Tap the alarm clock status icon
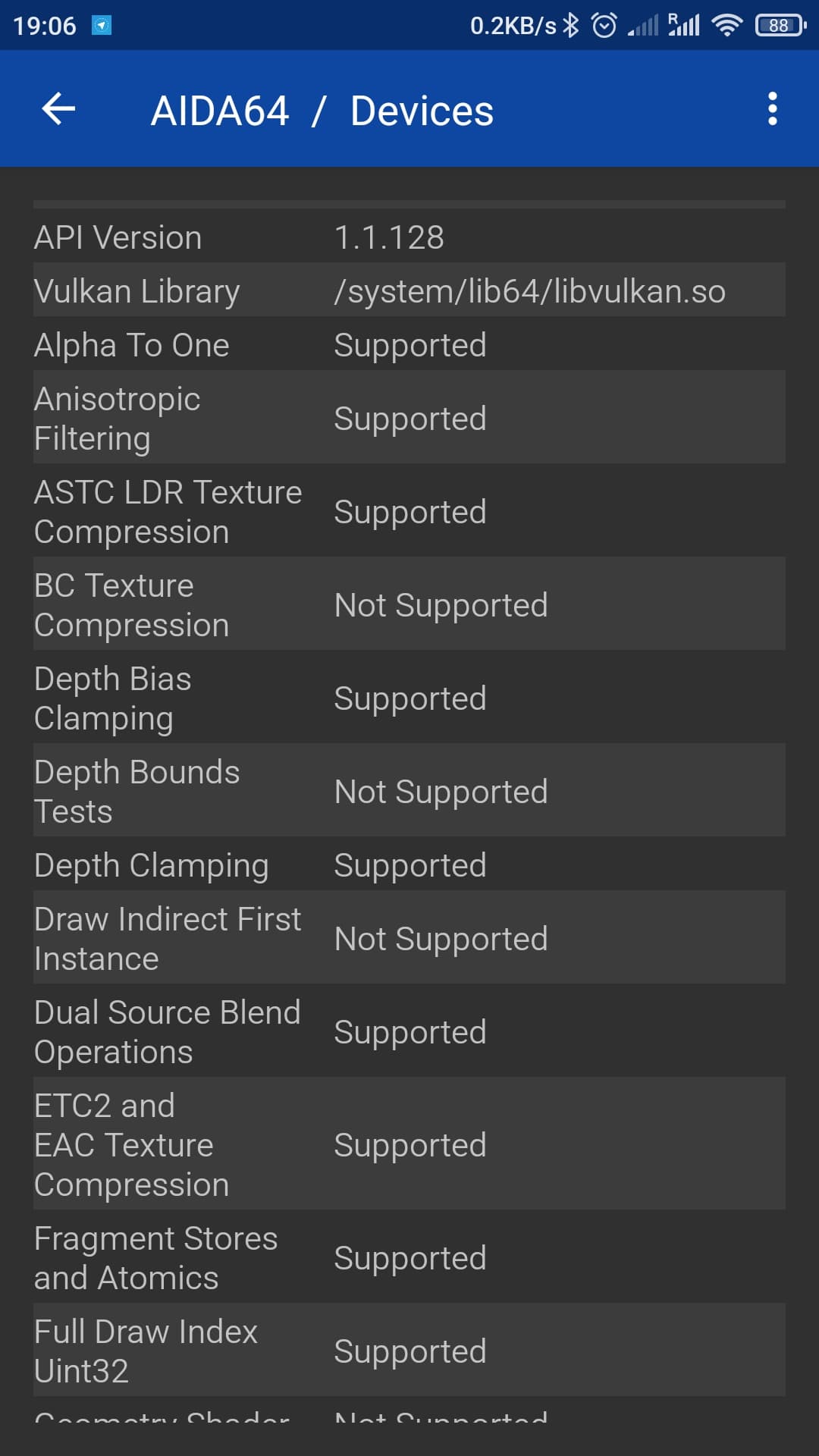The width and height of the screenshot is (819, 1456). coord(604,26)
